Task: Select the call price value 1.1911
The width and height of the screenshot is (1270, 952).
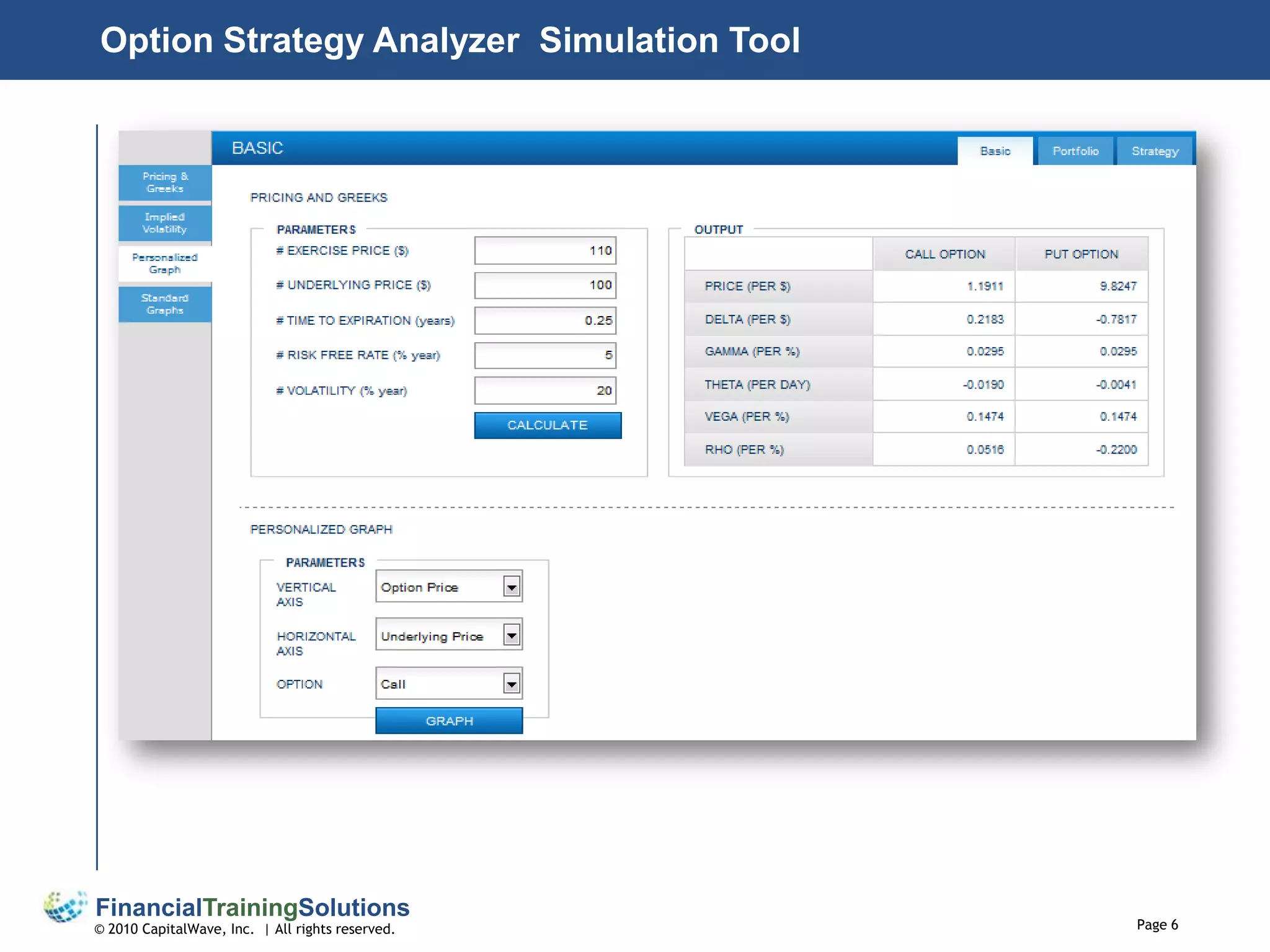Action: point(985,286)
